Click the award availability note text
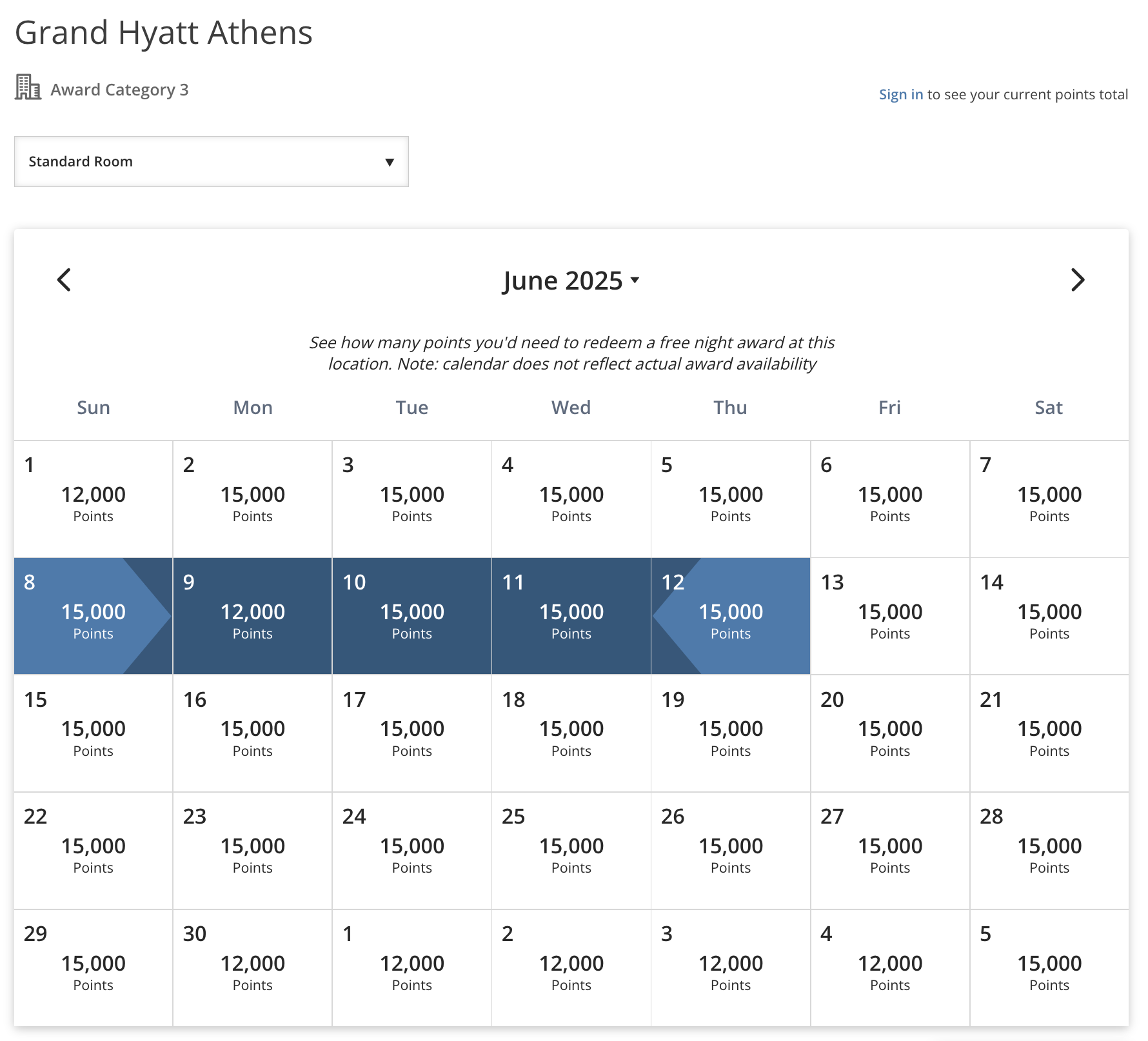1148x1041 pixels. (x=571, y=353)
